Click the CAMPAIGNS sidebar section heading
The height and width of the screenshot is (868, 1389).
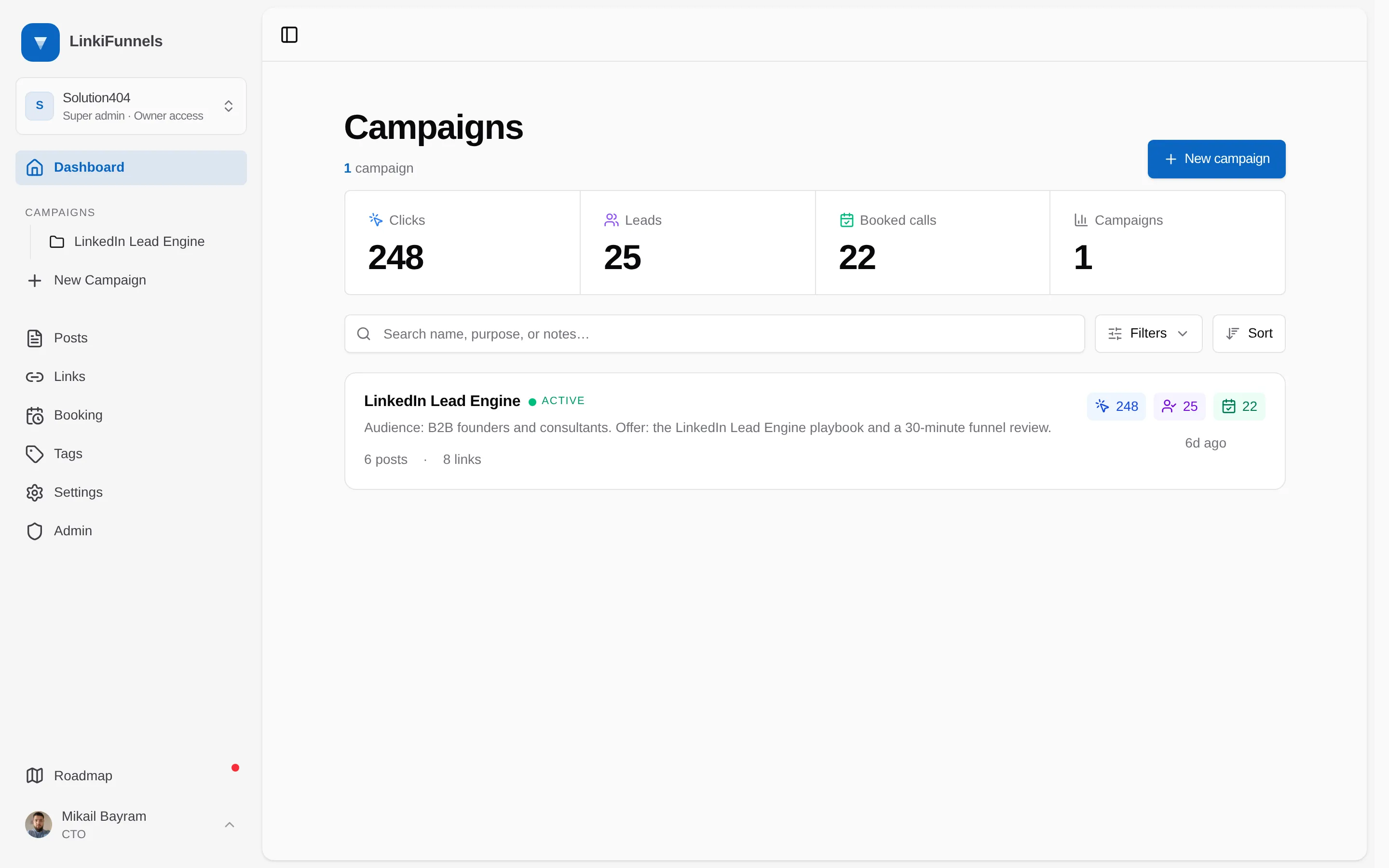[x=60, y=212]
